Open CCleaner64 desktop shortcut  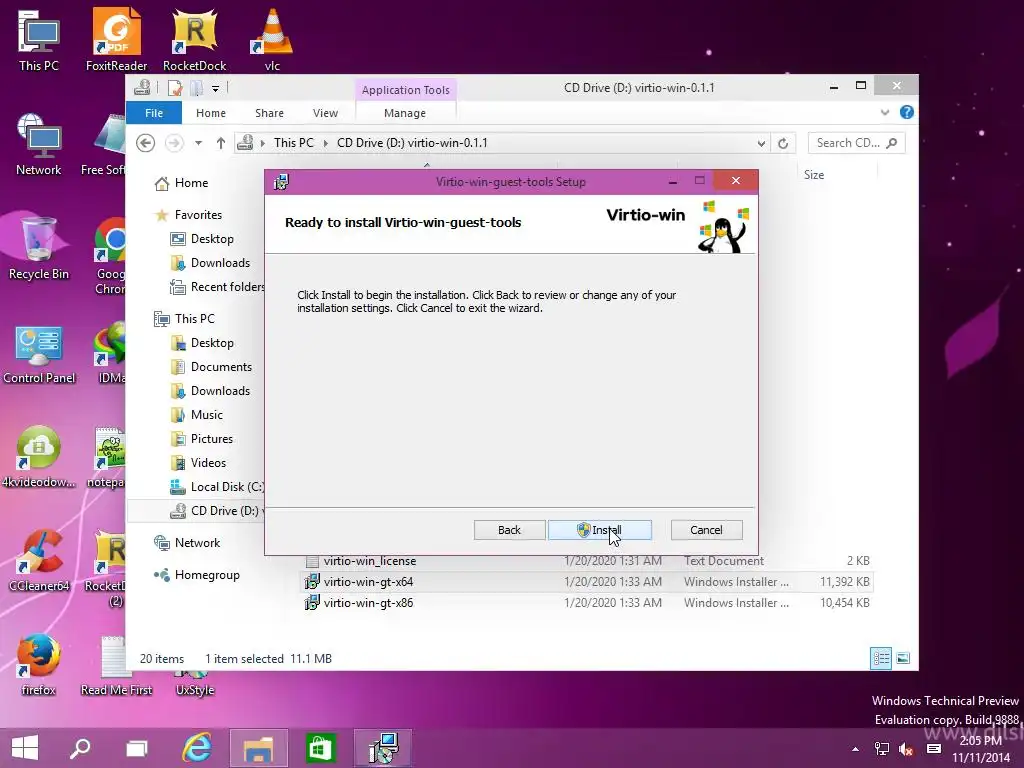[x=39, y=561]
